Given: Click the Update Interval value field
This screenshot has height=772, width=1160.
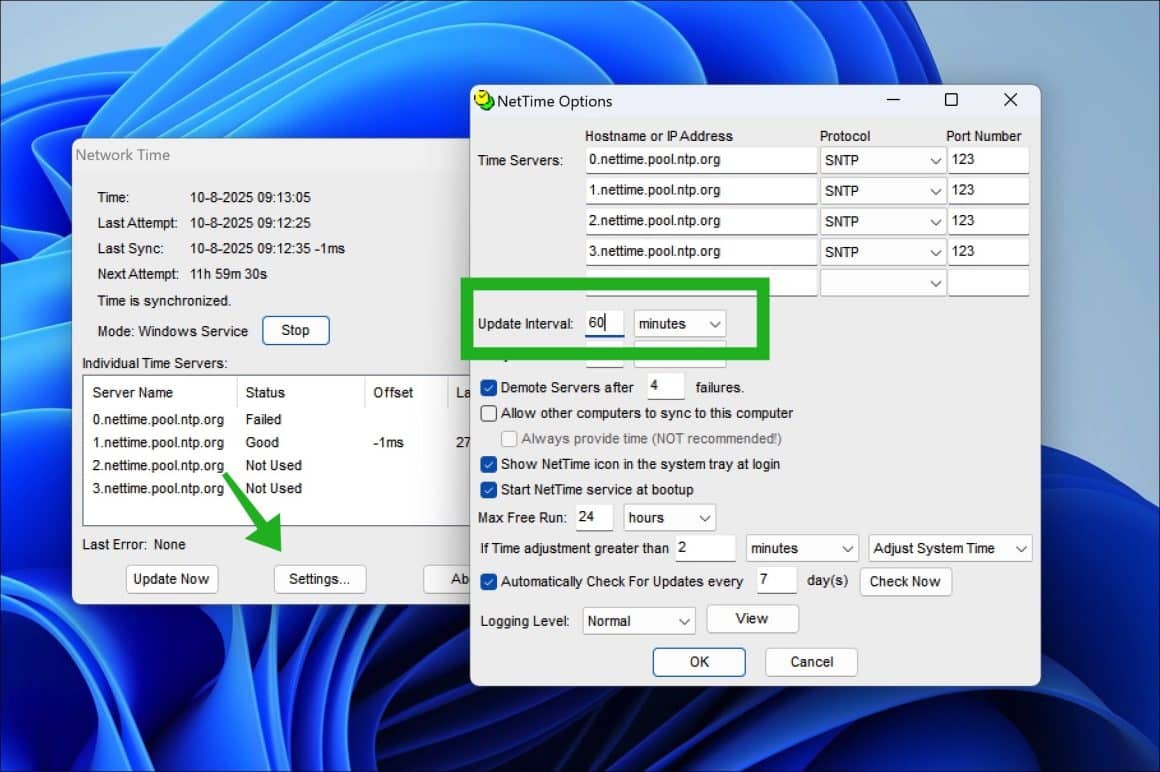Looking at the screenshot, I should coord(604,324).
